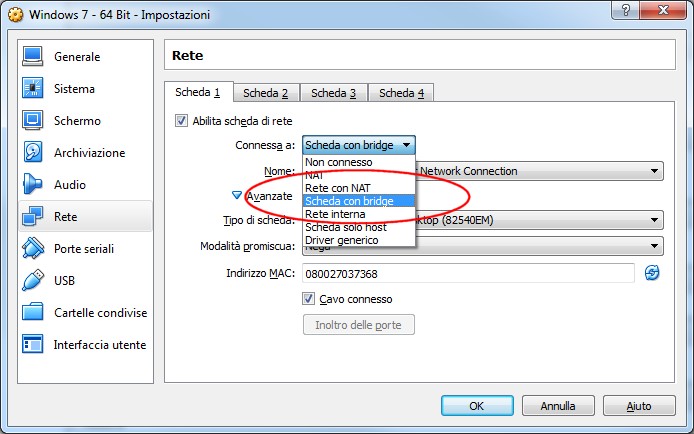694x434 pixels.
Task: Select the USB category label
Action: 65,280
